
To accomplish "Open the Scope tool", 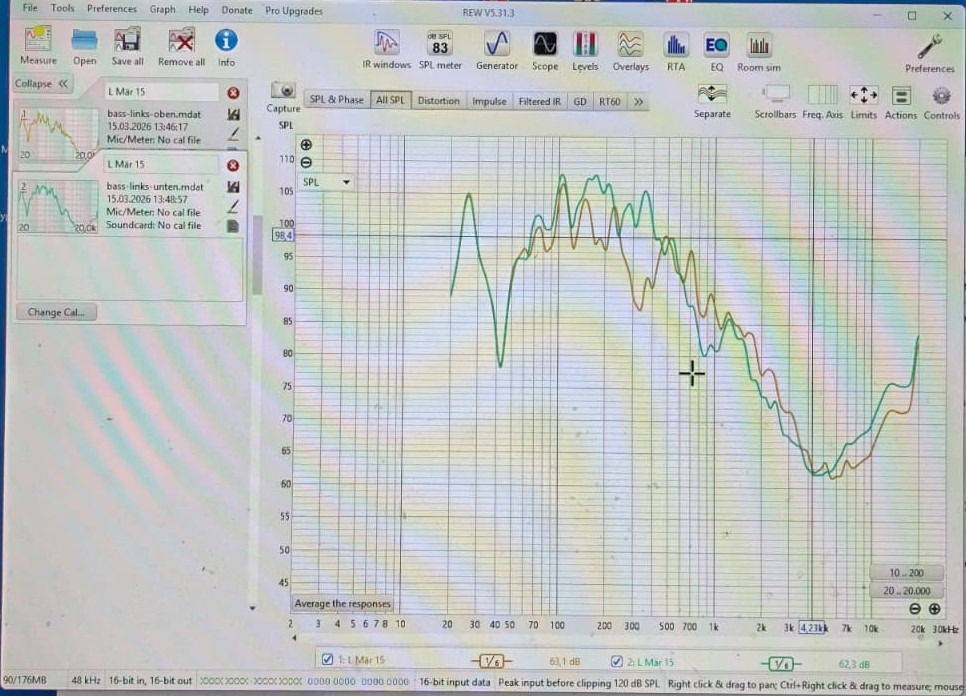I will pos(545,51).
